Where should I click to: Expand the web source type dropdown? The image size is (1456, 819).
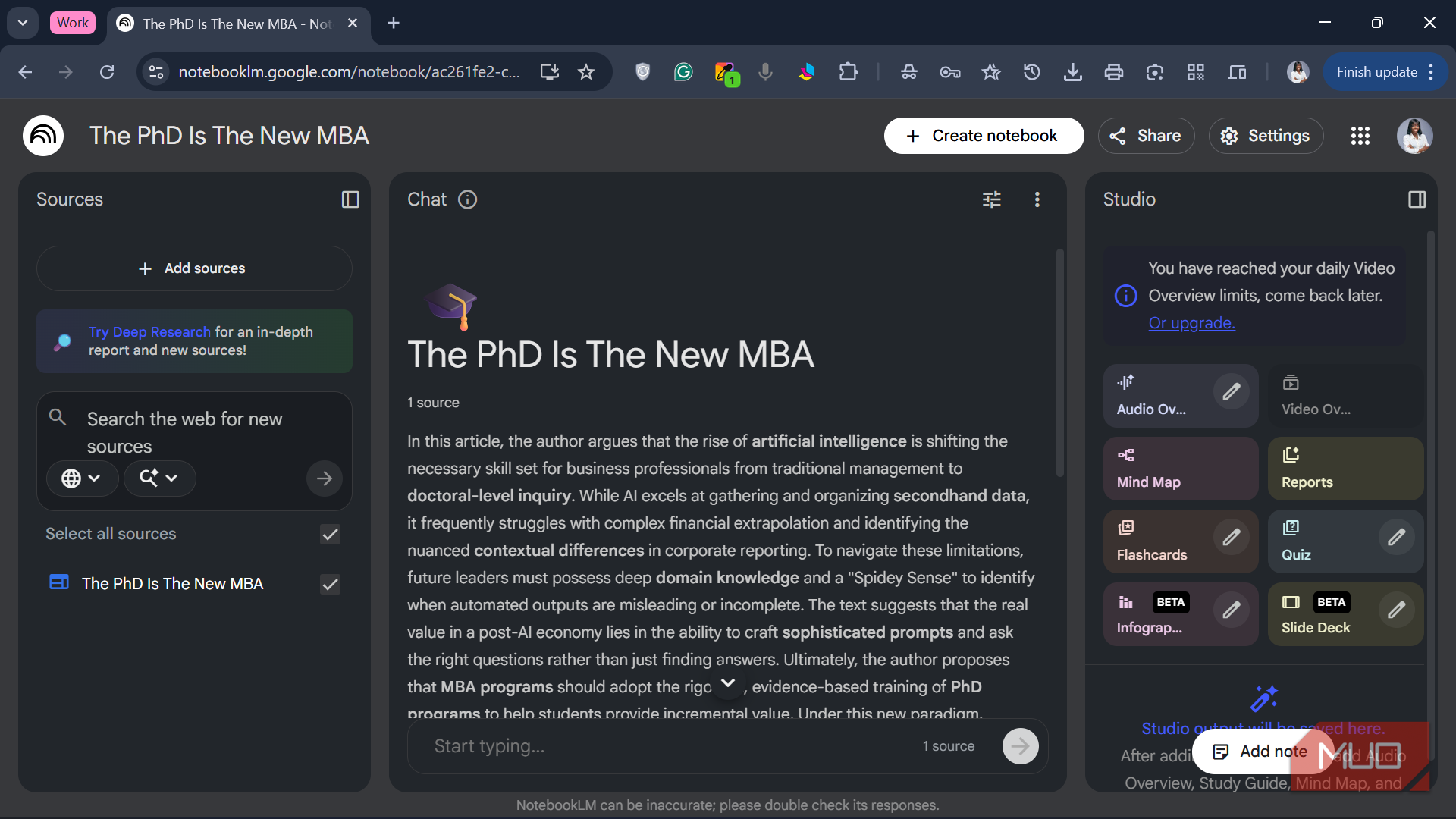(x=82, y=479)
